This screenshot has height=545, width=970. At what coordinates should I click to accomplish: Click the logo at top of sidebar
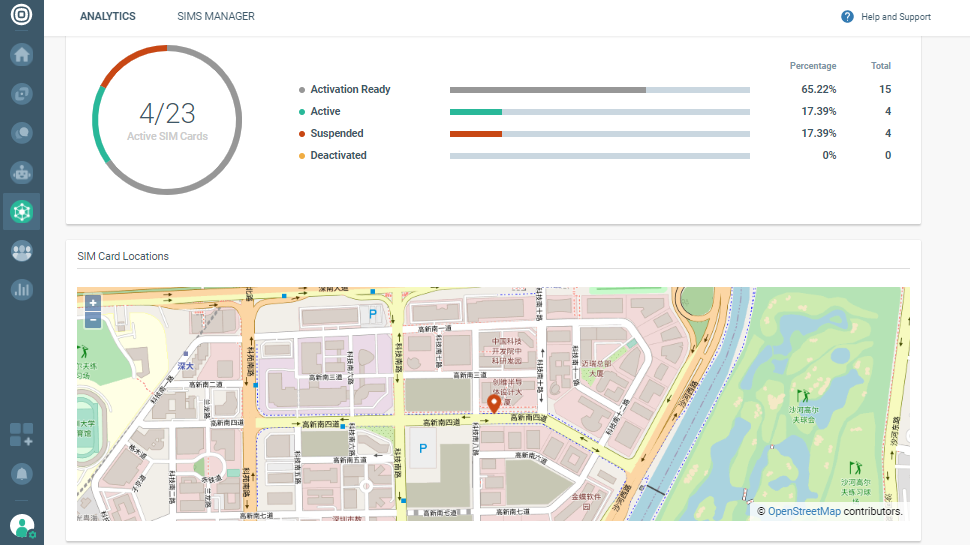pos(21,16)
